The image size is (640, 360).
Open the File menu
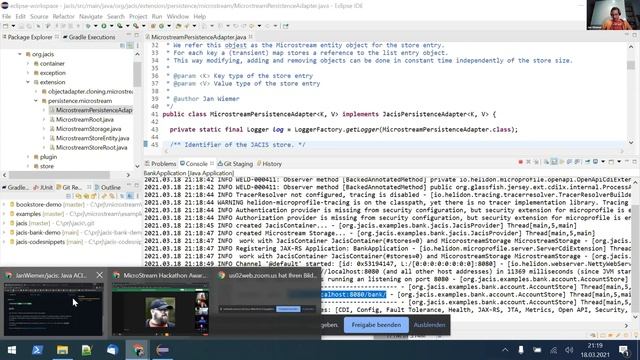point(7,16)
